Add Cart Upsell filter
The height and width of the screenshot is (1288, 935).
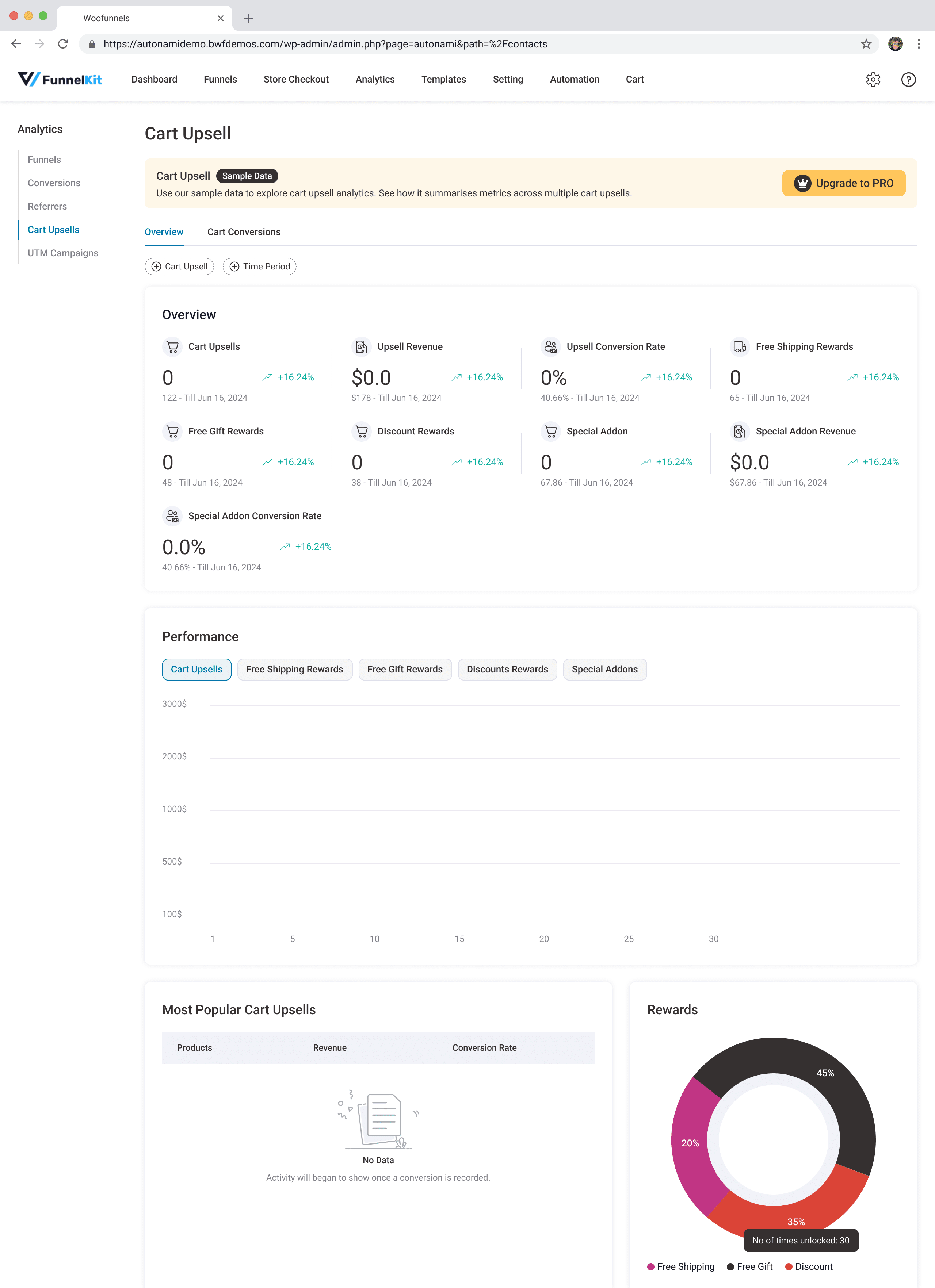tap(179, 267)
